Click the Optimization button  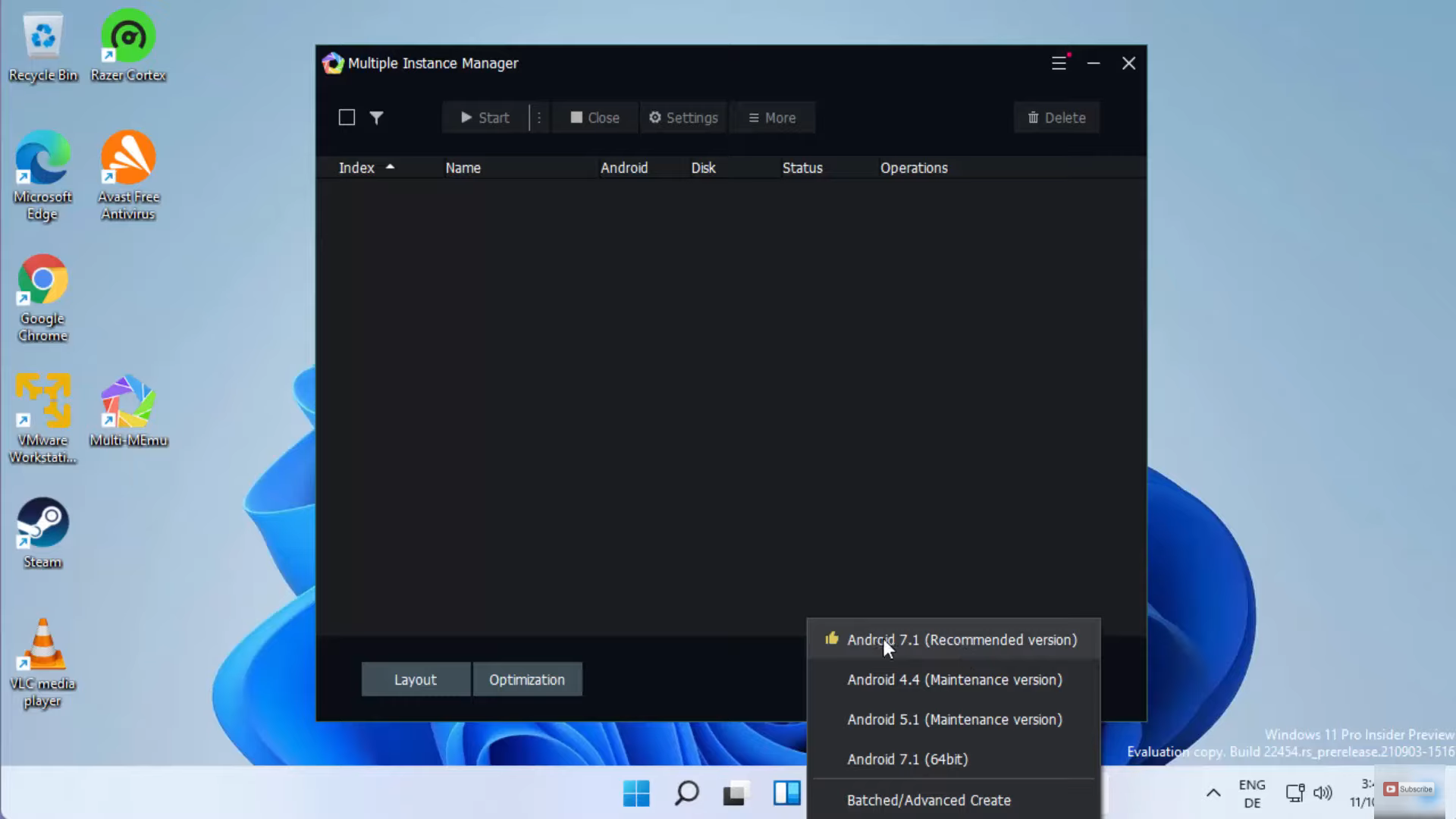point(527,680)
